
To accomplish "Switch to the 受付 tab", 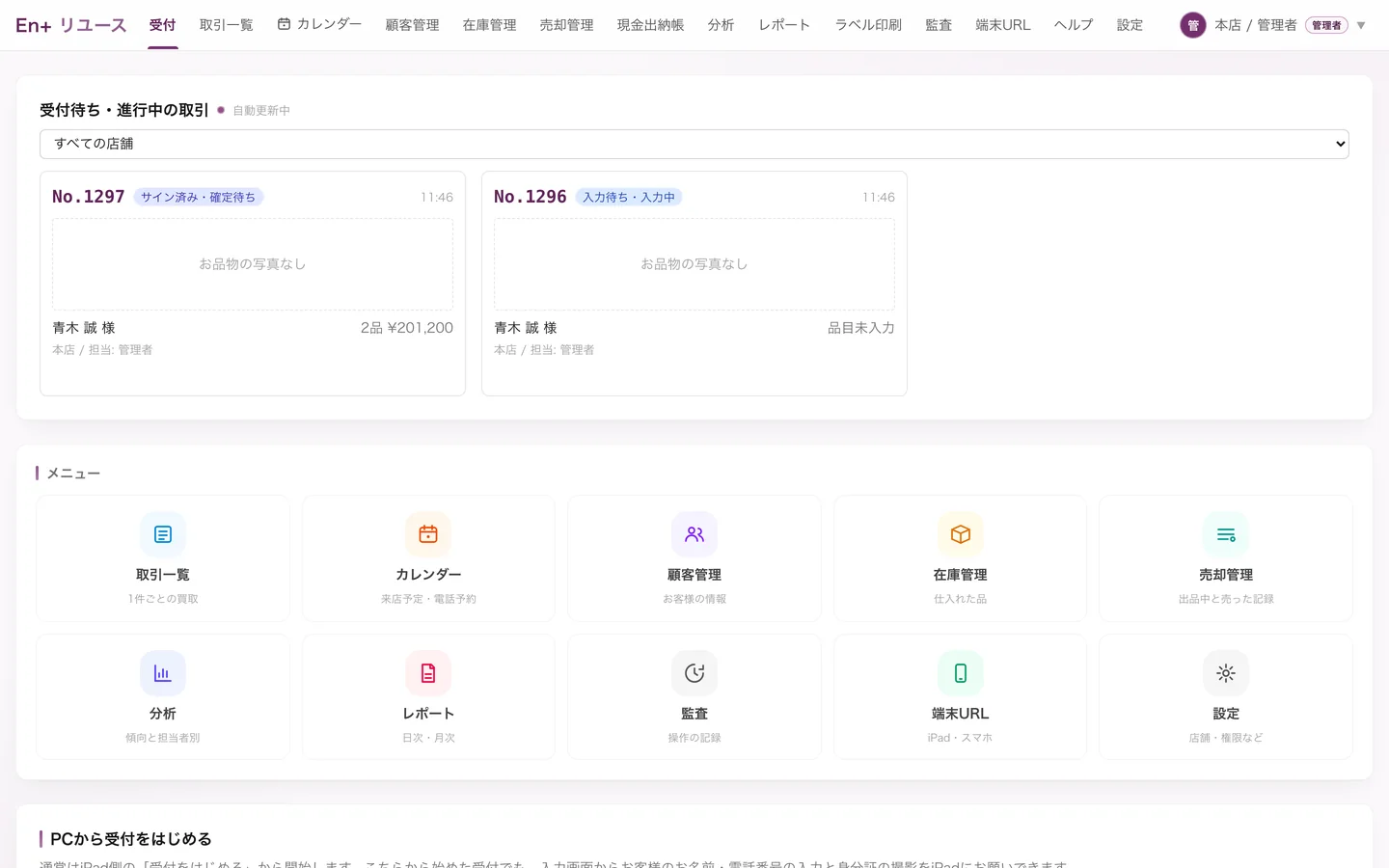I will click(163, 25).
